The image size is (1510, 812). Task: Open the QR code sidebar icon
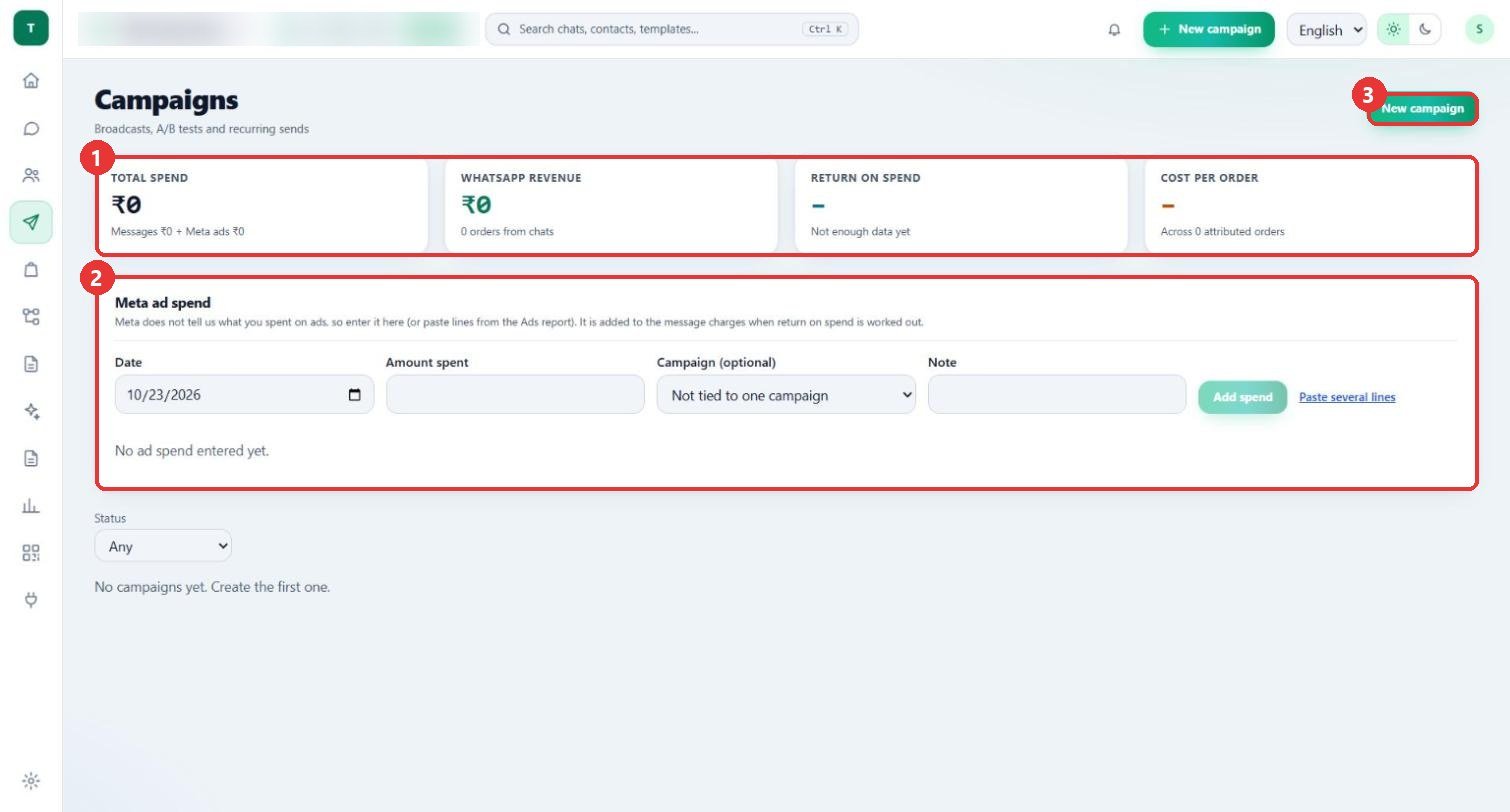tap(31, 553)
